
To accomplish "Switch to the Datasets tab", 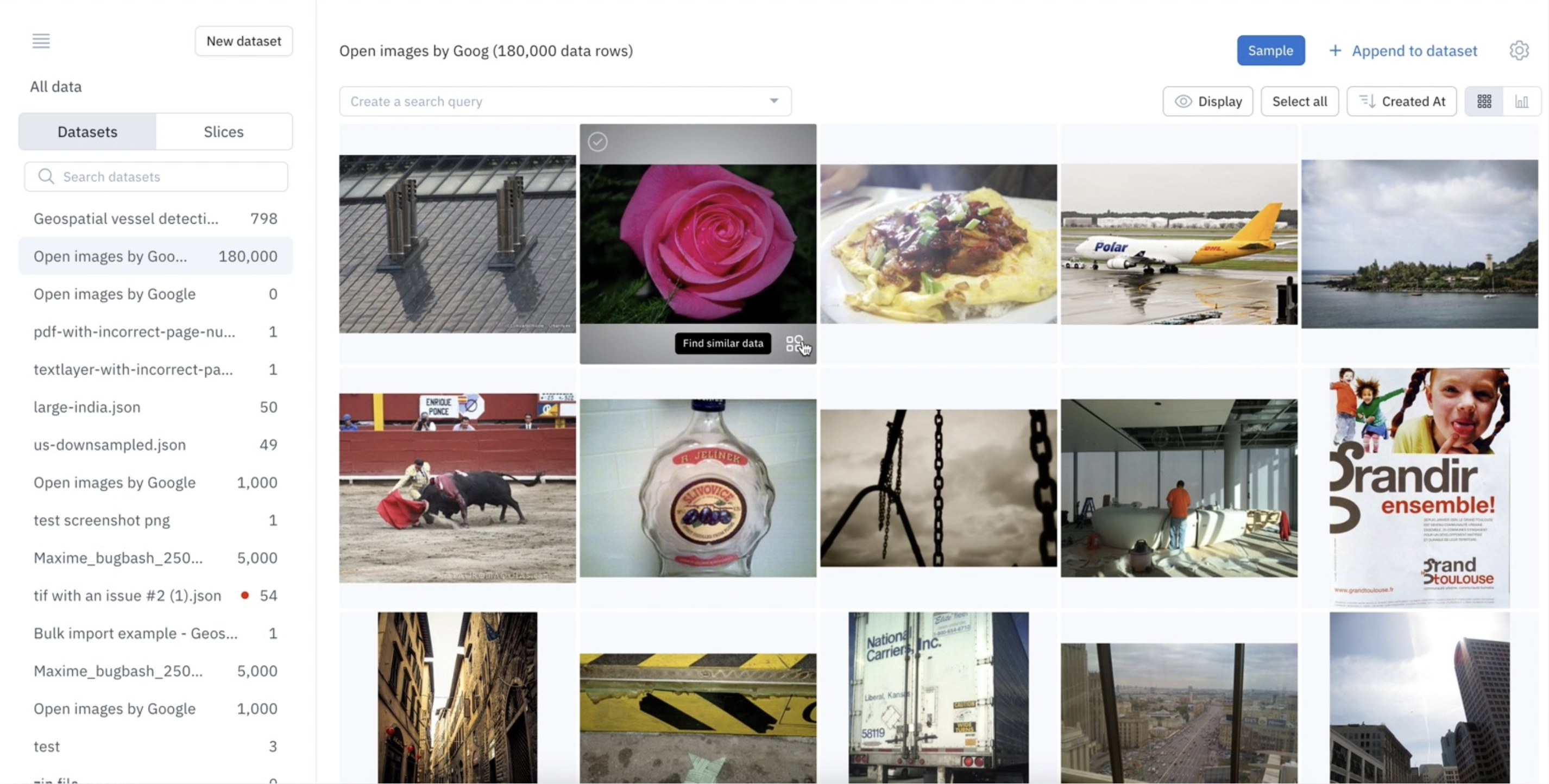I will (x=87, y=131).
